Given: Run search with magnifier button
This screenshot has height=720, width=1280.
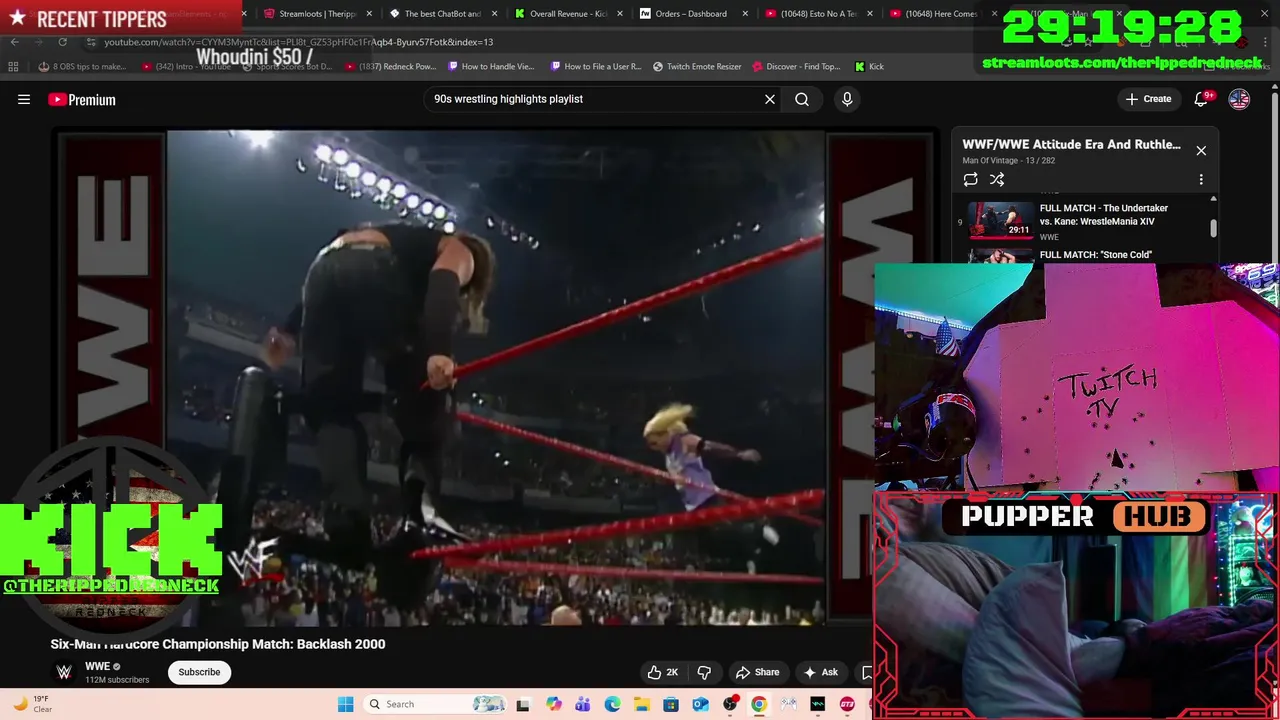Looking at the screenshot, I should [x=802, y=99].
